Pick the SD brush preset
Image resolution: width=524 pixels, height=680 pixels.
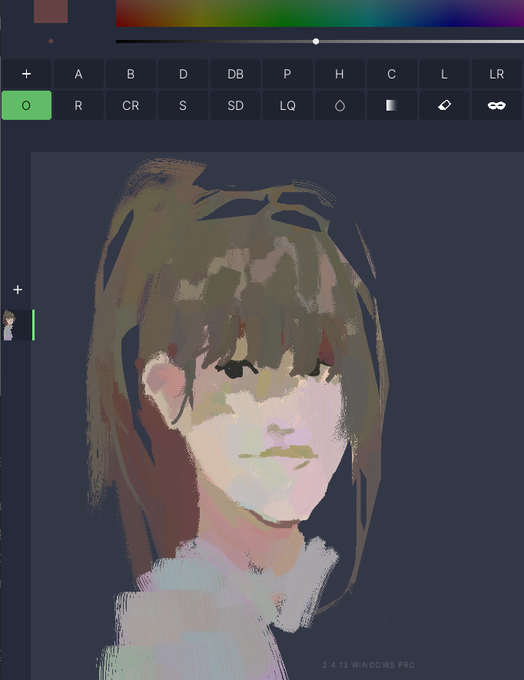pyautogui.click(x=235, y=105)
